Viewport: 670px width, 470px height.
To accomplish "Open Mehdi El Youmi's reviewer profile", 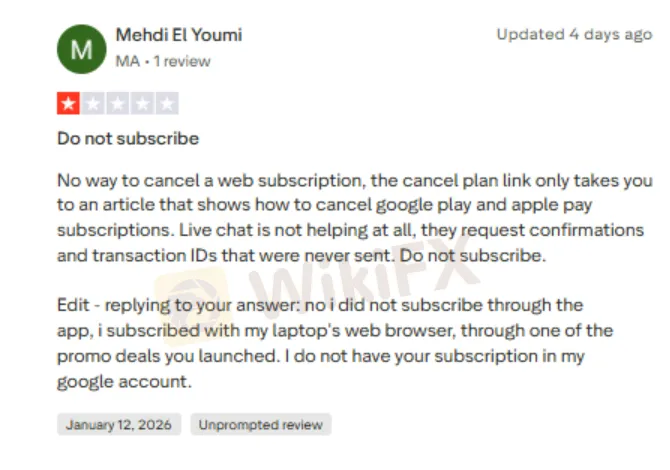I will pos(179,35).
